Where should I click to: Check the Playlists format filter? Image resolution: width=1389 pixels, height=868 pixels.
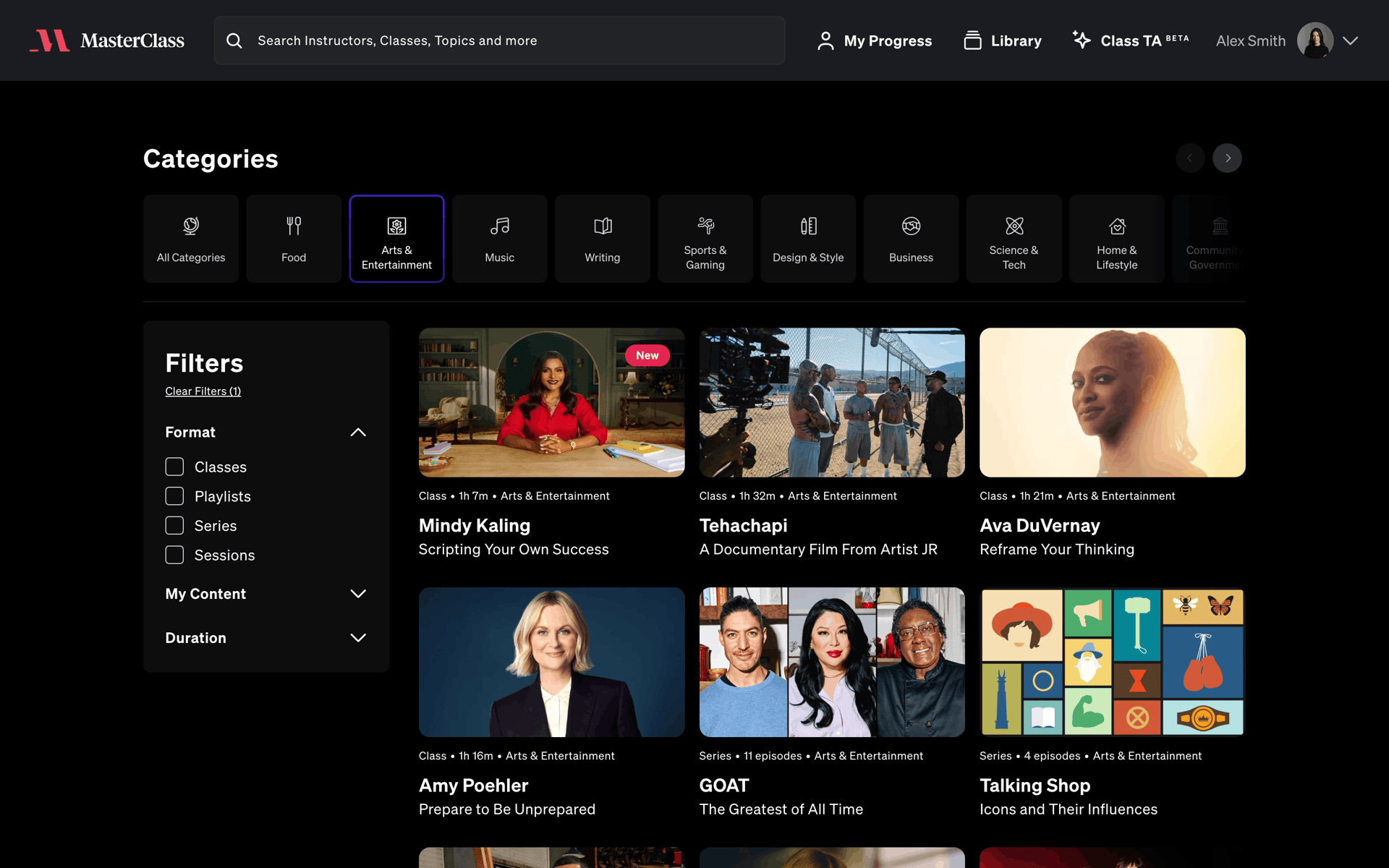point(174,496)
